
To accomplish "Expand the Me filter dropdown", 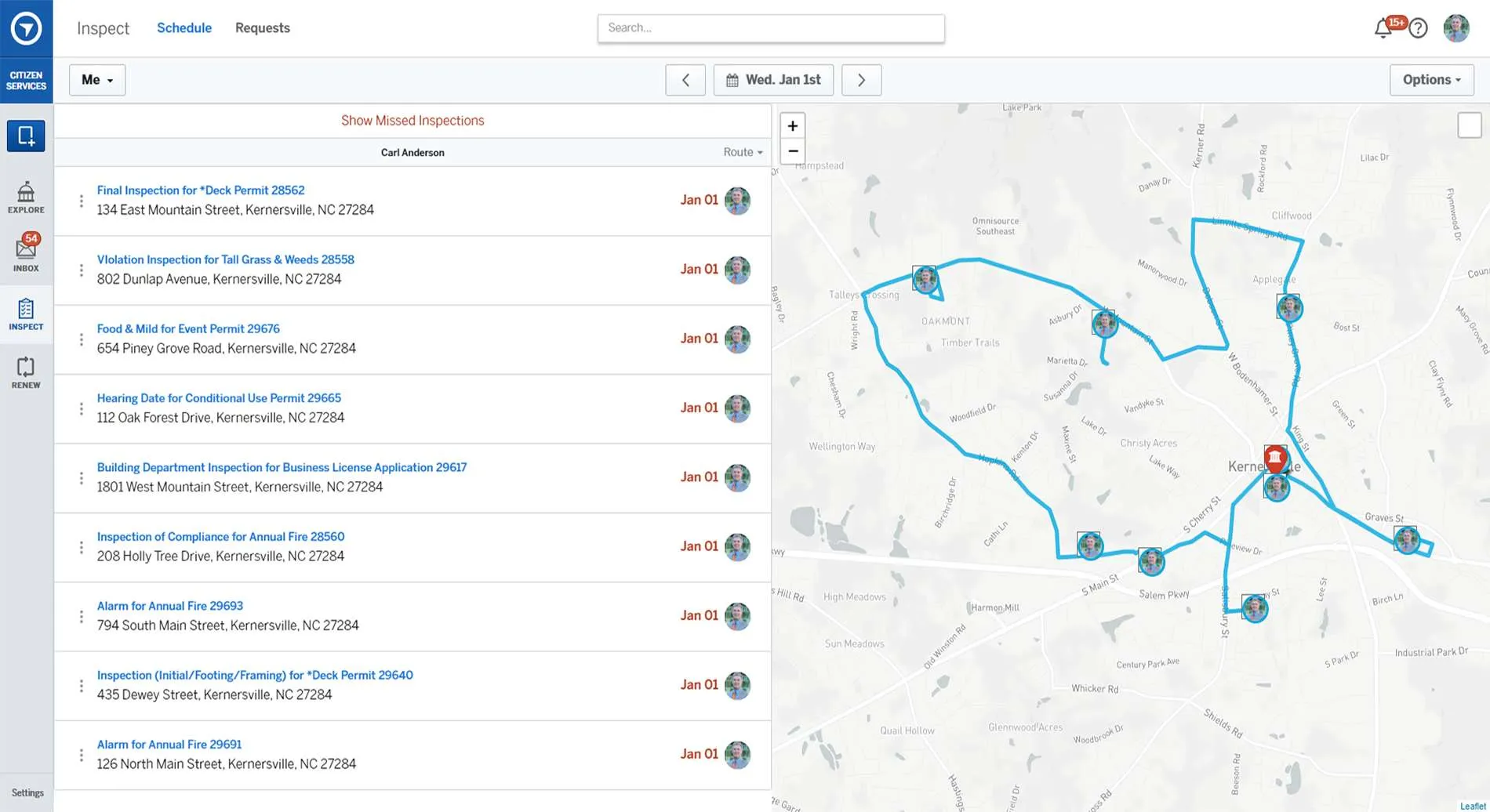I will pyautogui.click(x=97, y=80).
